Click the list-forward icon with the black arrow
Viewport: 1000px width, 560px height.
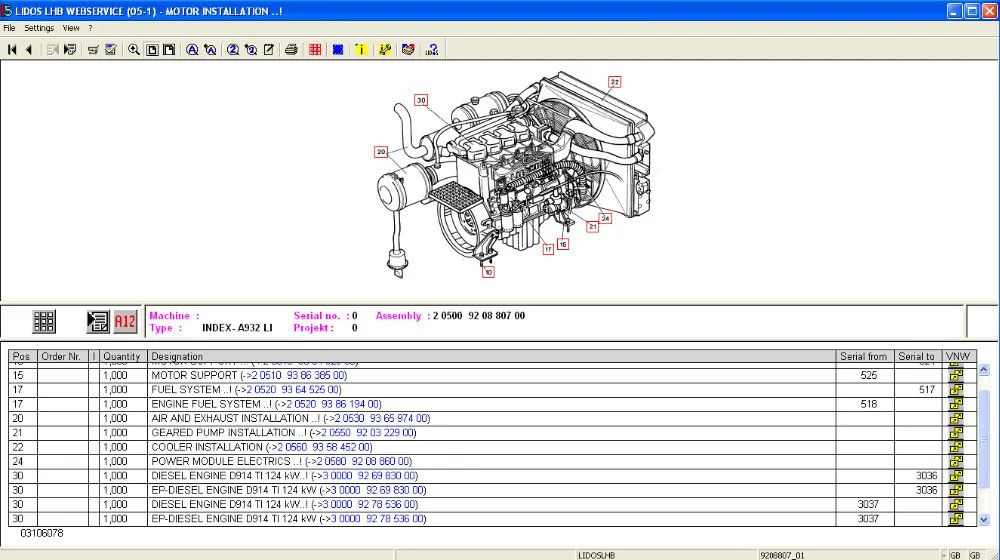(x=70, y=50)
